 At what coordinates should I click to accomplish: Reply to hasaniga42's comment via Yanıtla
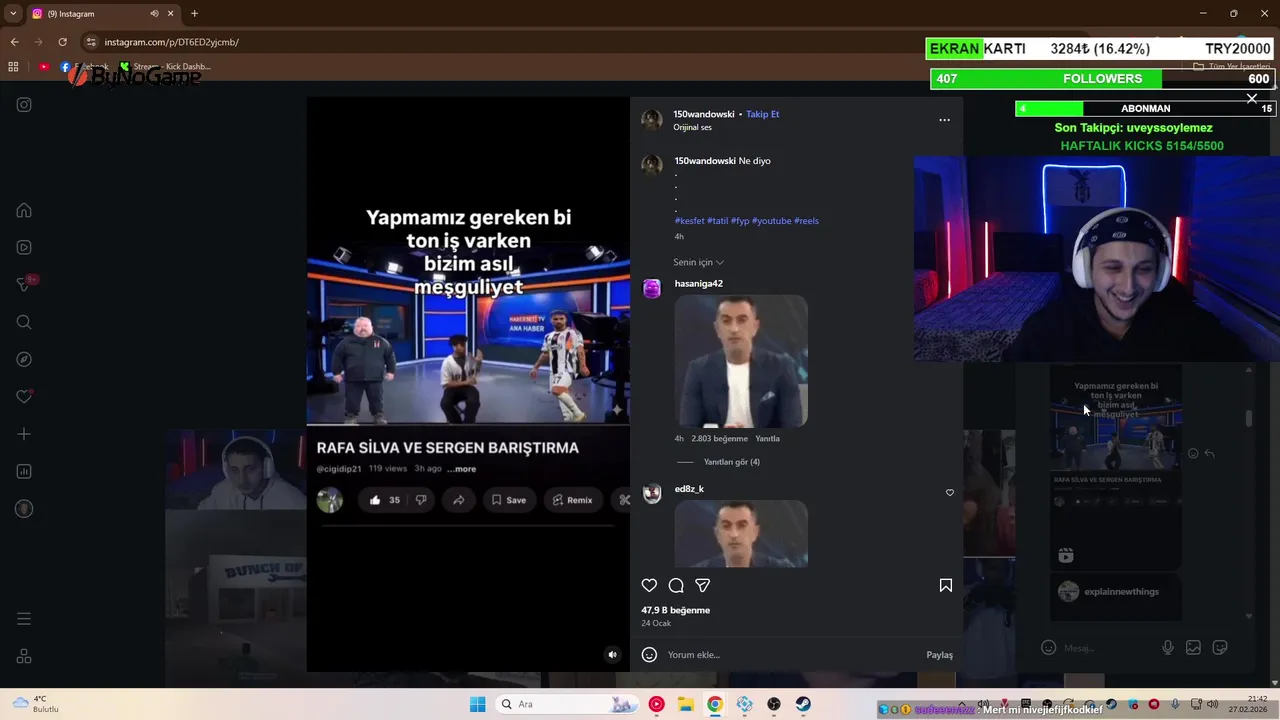tap(767, 439)
